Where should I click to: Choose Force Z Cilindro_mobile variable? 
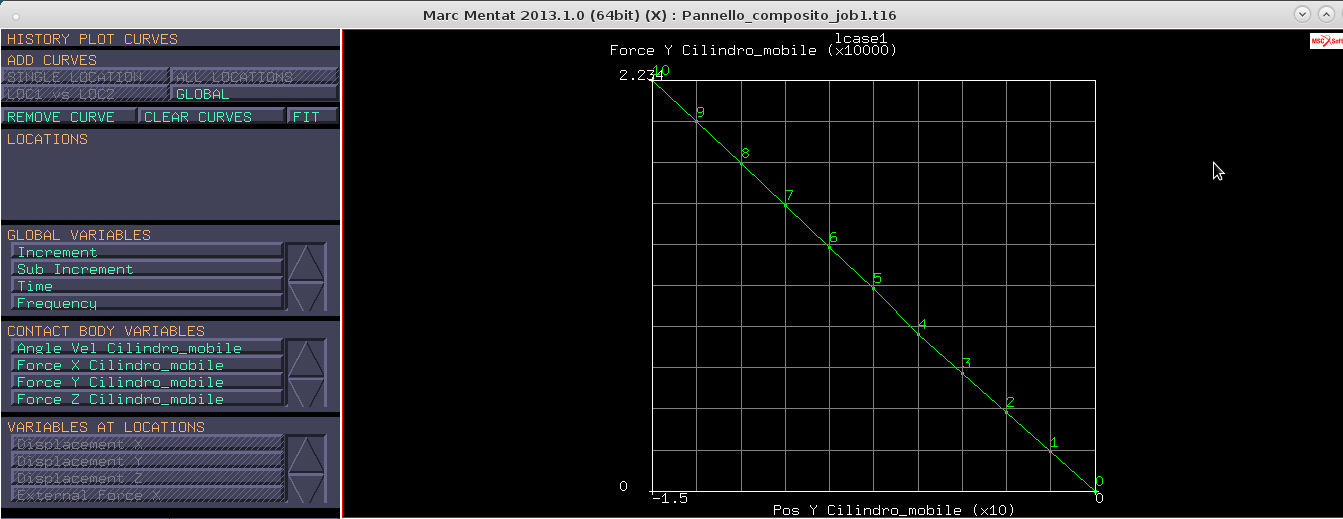(x=147, y=399)
